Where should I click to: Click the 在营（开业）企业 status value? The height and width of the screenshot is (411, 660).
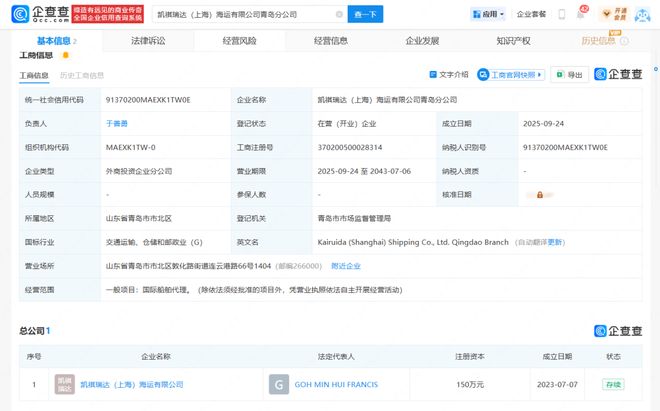click(x=347, y=124)
